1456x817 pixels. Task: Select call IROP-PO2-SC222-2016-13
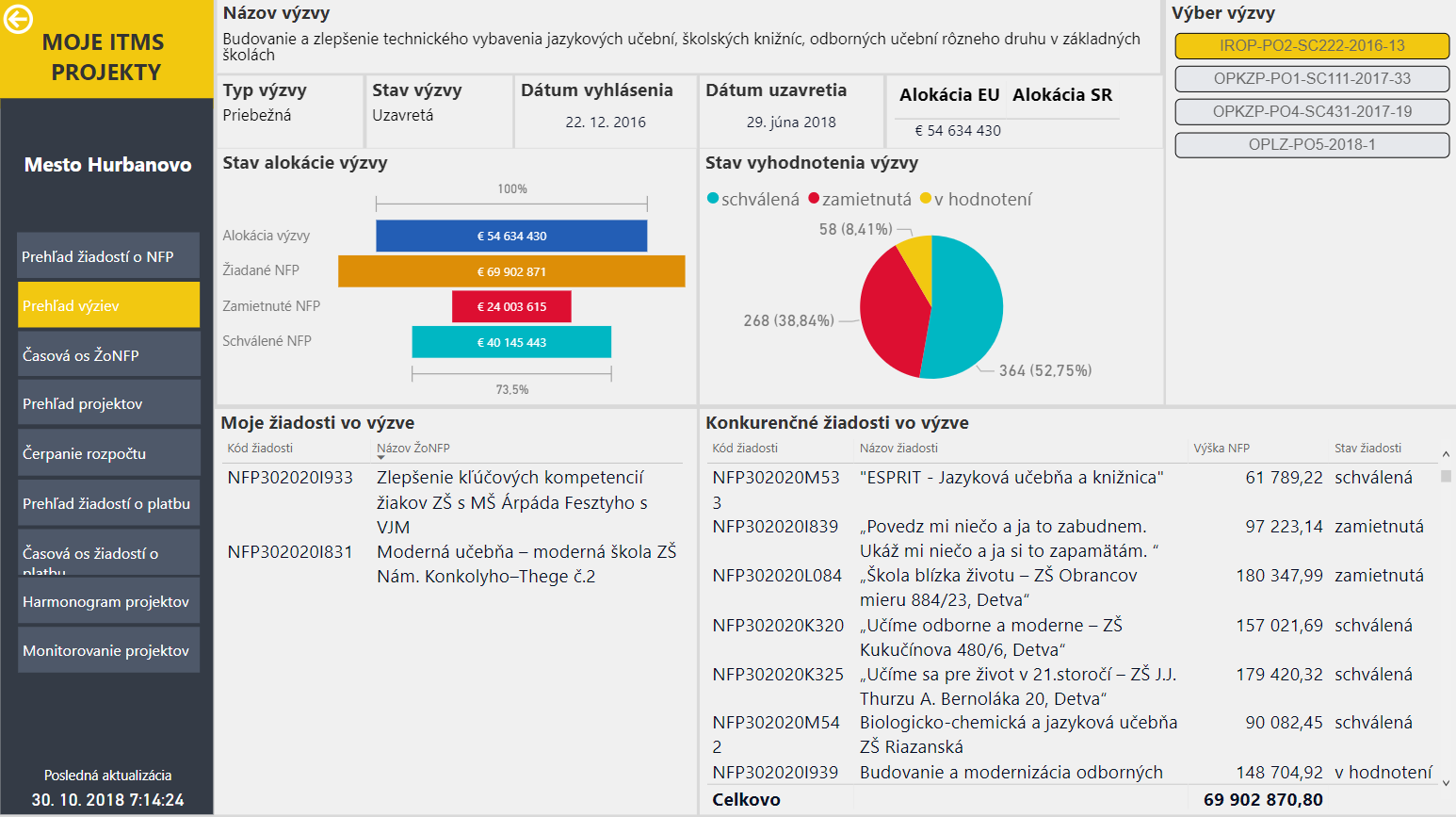click(1312, 45)
